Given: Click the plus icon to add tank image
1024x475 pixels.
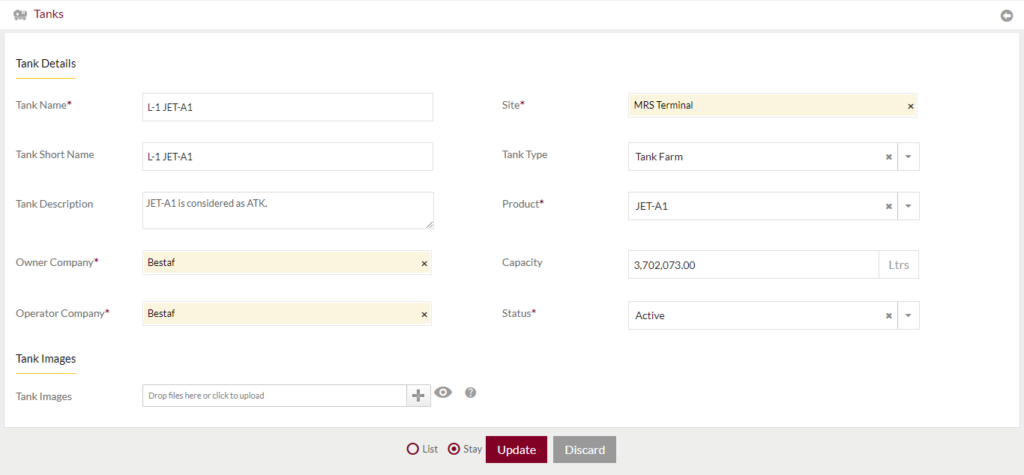Looking at the screenshot, I should click(x=419, y=395).
